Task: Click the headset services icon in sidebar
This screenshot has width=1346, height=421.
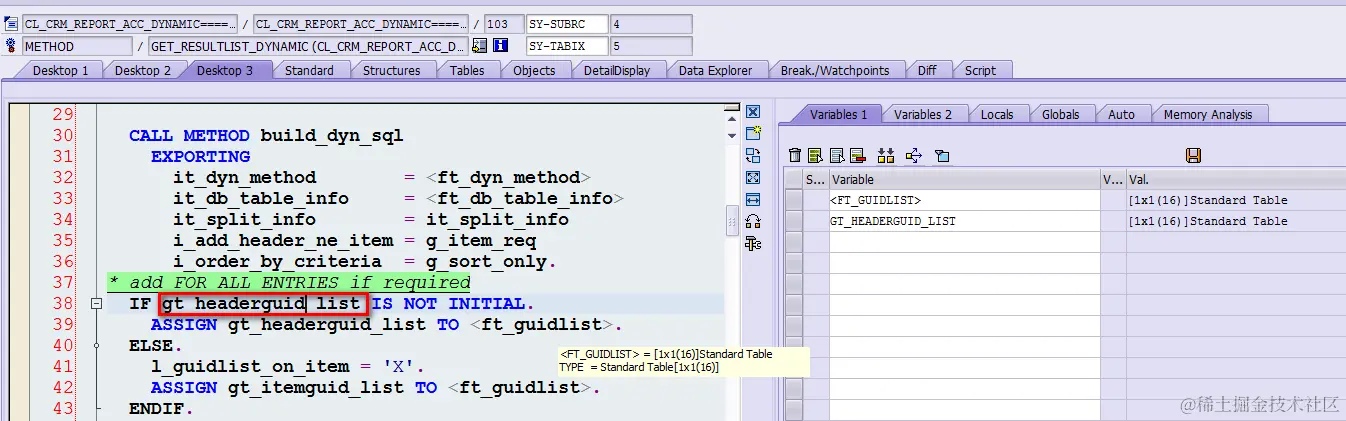Action: point(753,221)
